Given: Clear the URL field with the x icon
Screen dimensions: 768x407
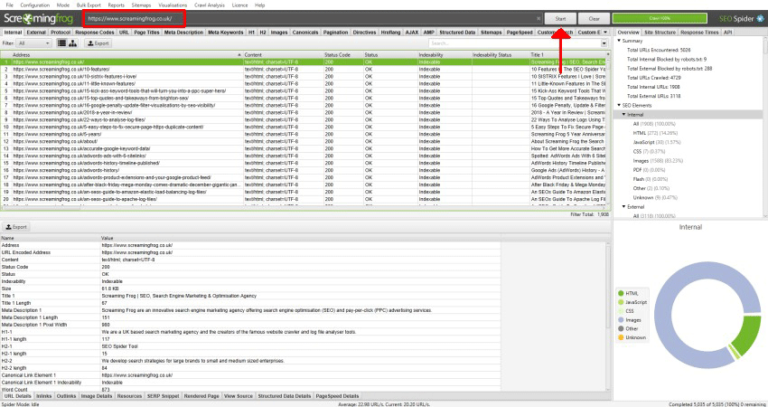Looking at the screenshot, I should [538, 19].
